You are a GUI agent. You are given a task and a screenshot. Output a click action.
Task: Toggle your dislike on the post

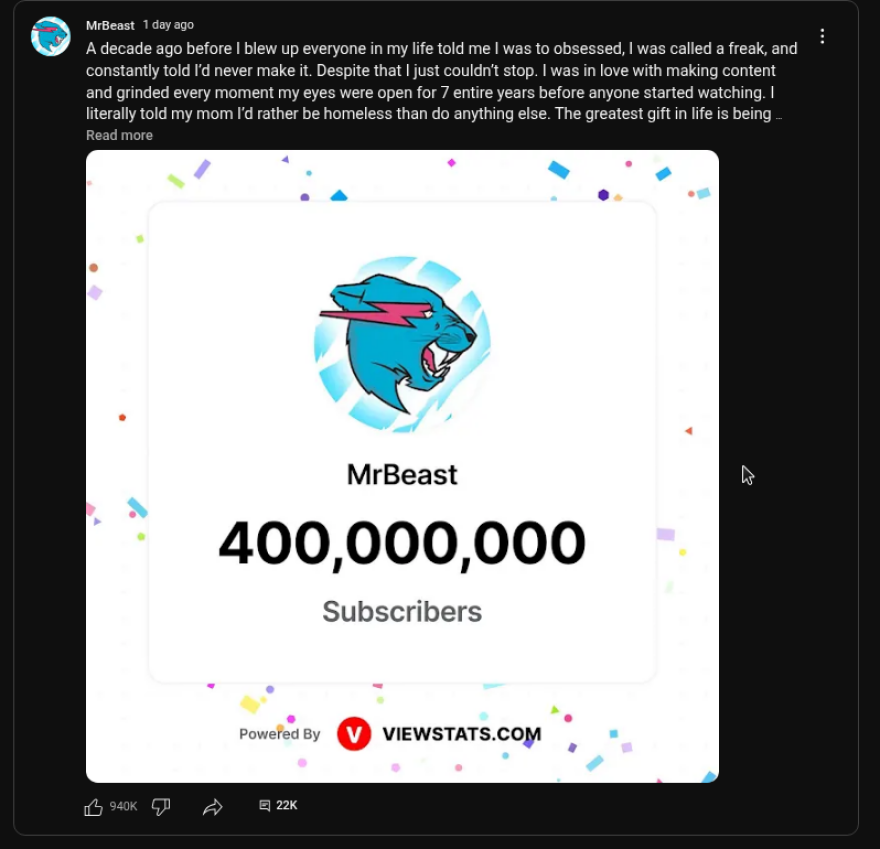click(x=161, y=806)
